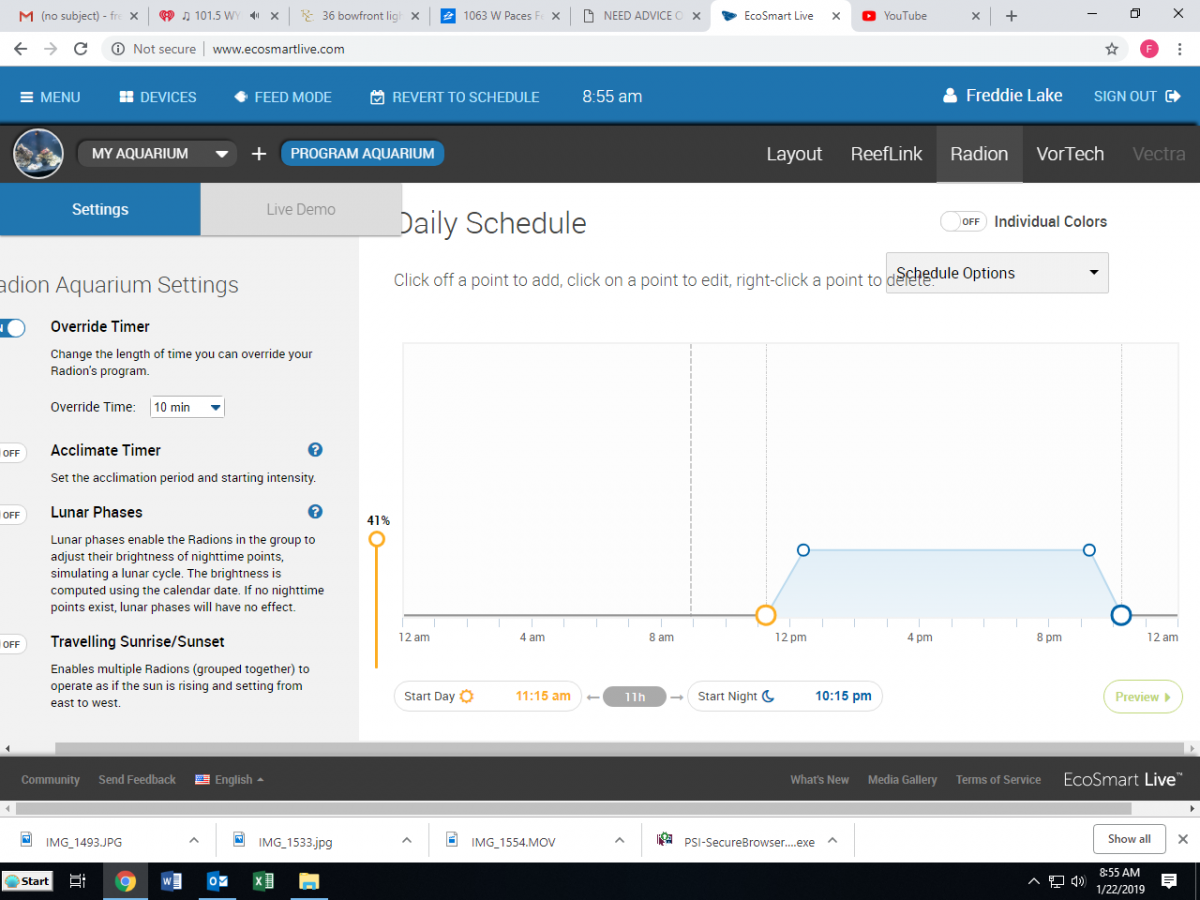
Task: Select the dark blue Start Night point
Action: coord(1120,615)
